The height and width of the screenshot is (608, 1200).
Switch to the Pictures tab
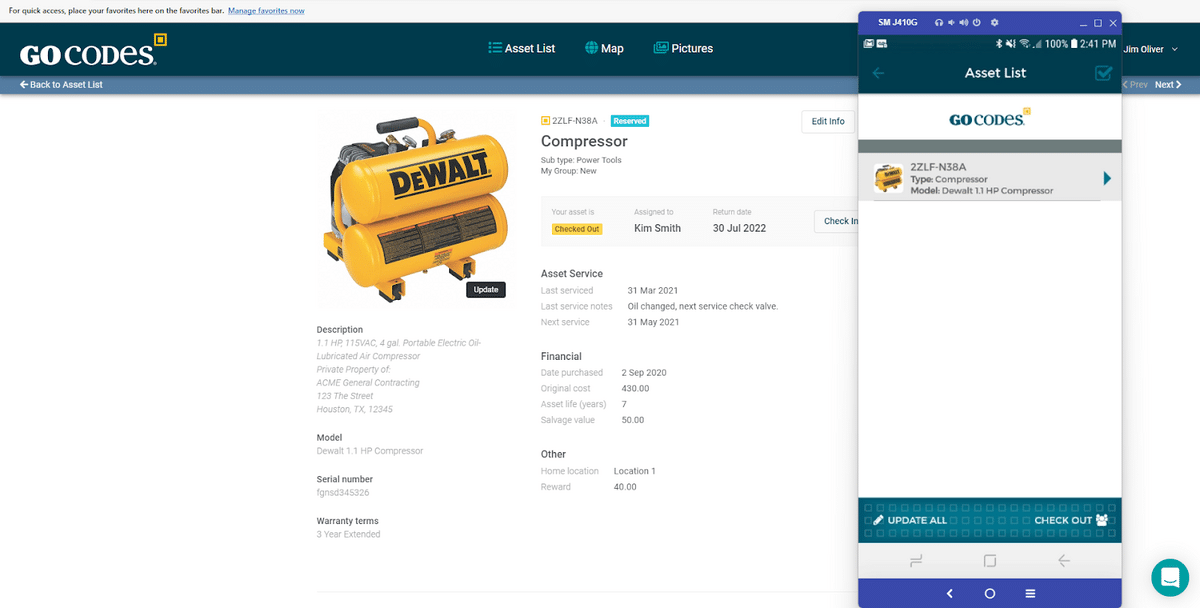[x=683, y=48]
